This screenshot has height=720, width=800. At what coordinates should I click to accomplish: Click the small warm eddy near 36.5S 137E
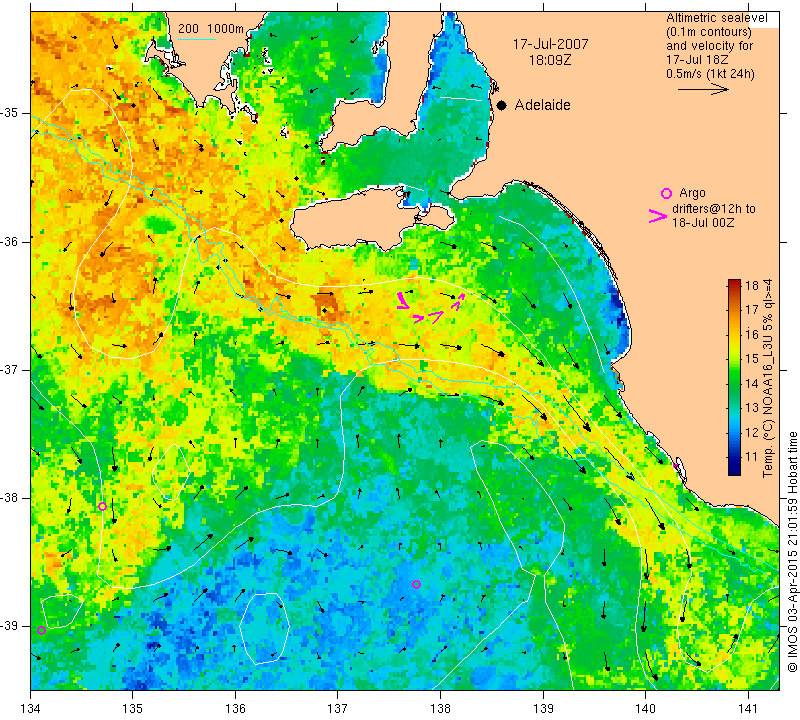[x=327, y=307]
